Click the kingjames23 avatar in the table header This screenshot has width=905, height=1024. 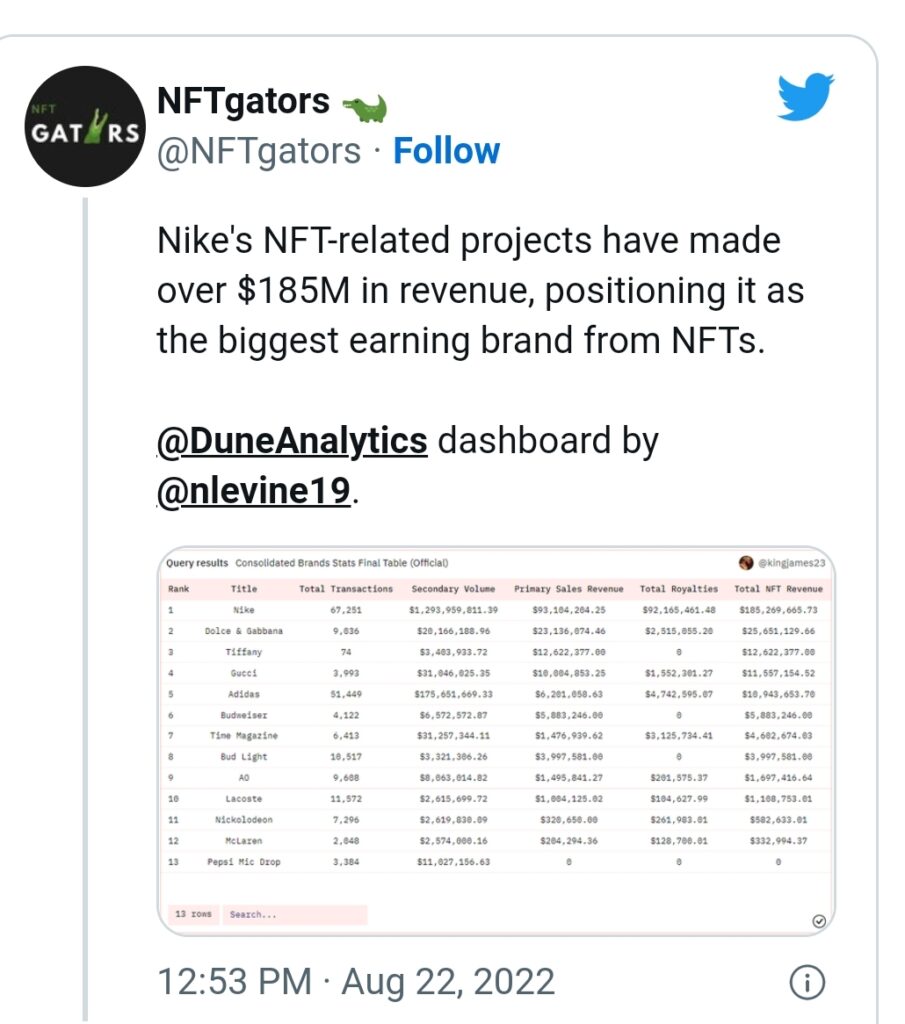click(746, 562)
